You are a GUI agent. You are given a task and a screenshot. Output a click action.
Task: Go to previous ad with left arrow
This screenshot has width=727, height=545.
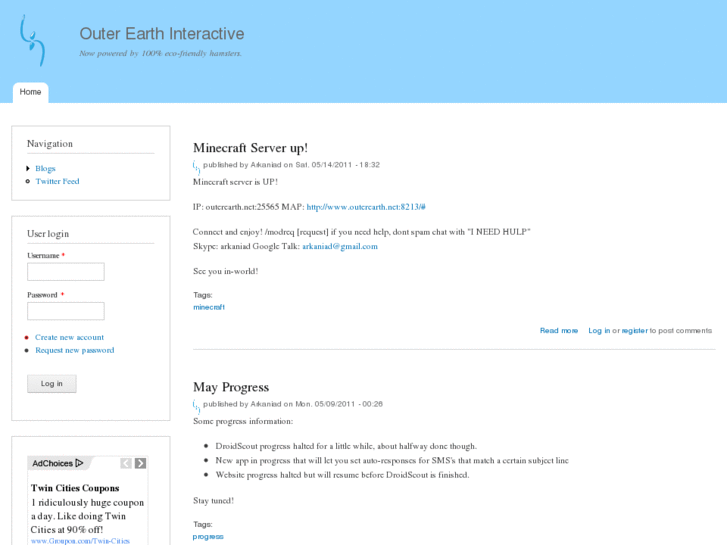tap(126, 463)
